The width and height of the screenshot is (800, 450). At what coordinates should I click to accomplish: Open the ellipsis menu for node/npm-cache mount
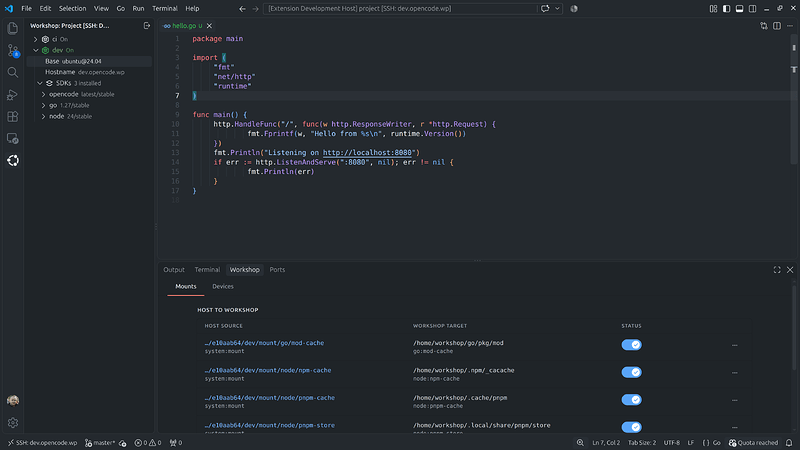735,372
